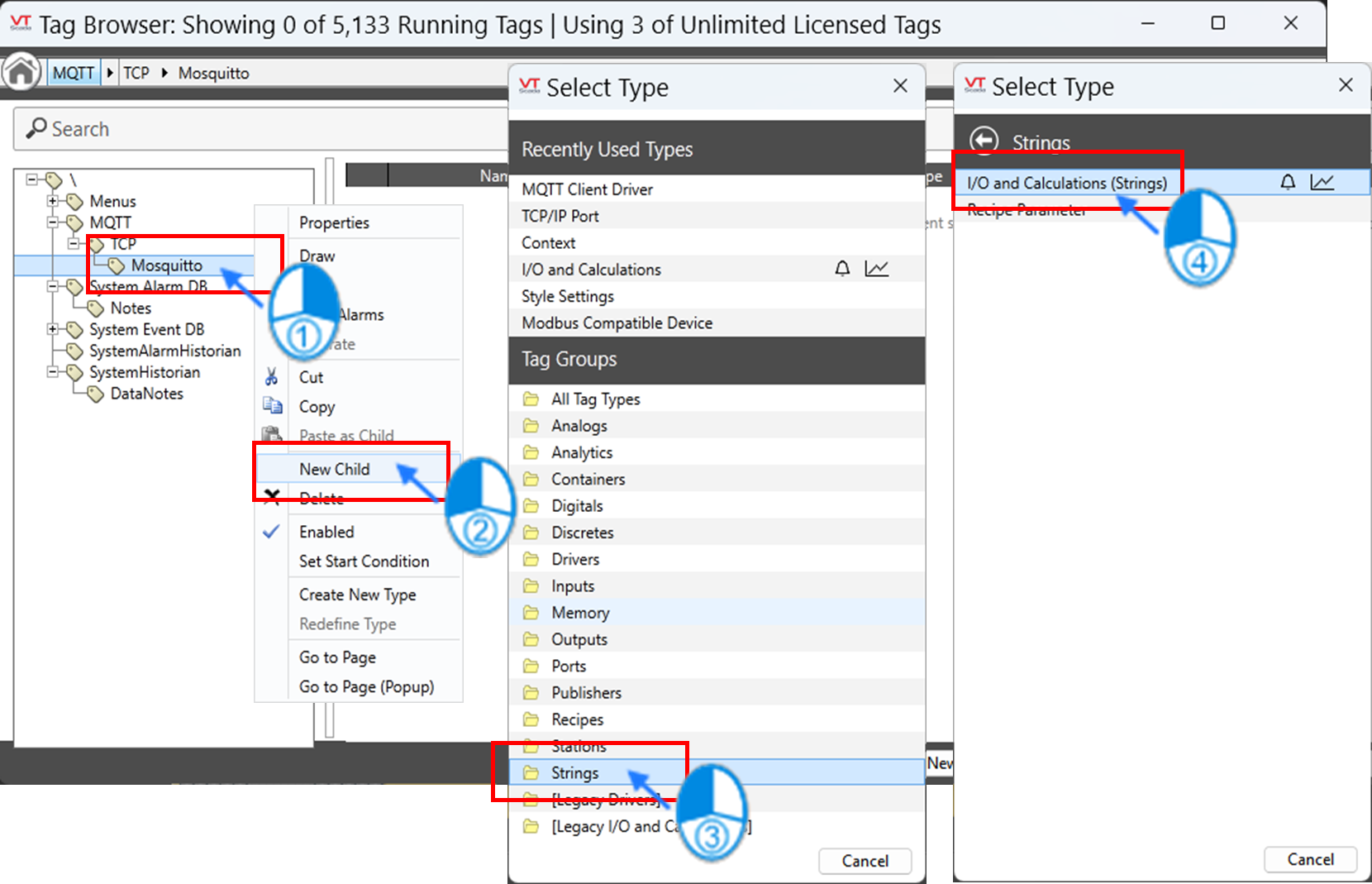Collapse the MQTT tree node

point(53,222)
